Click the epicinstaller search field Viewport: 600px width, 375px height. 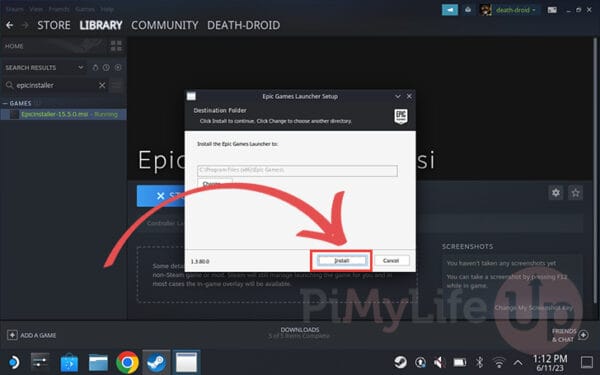[55, 85]
